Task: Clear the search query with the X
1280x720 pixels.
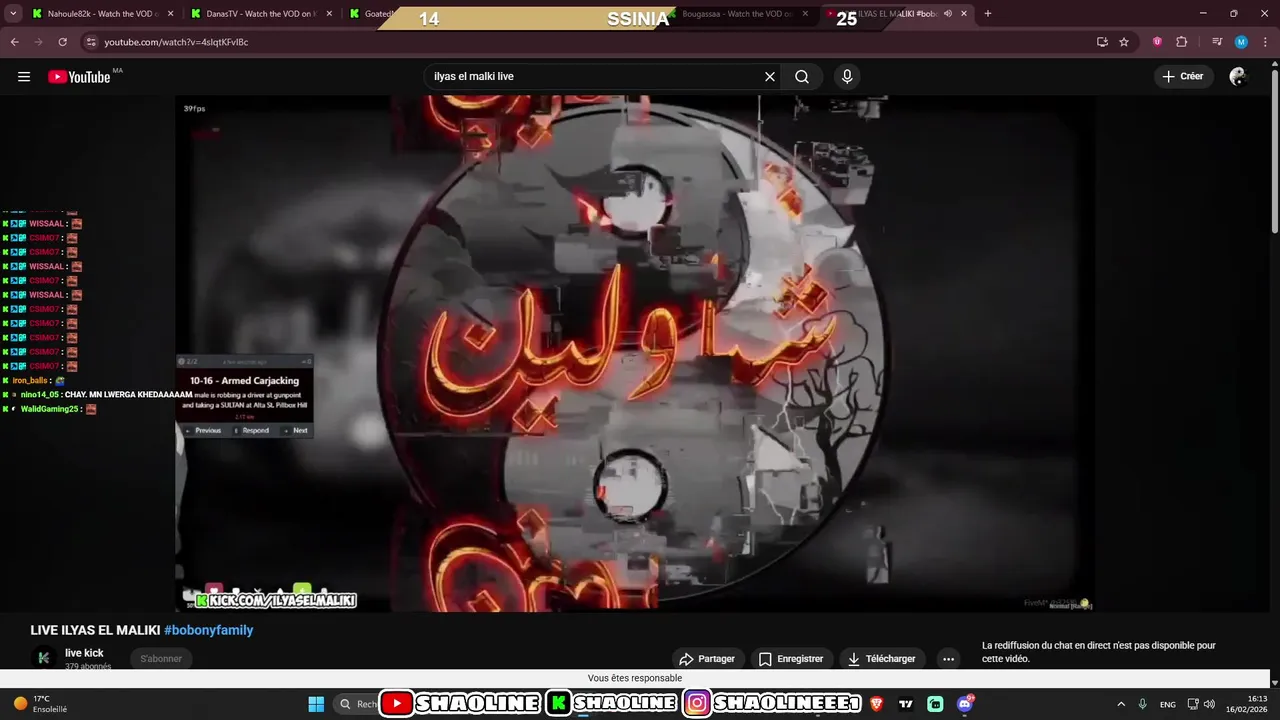Action: (x=770, y=77)
